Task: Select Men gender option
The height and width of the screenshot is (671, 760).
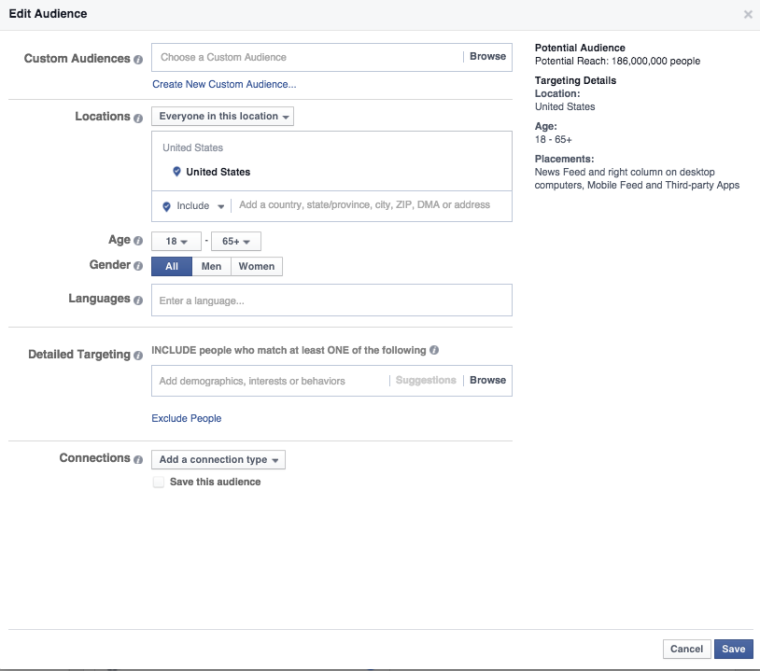Action: pyautogui.click(x=211, y=266)
